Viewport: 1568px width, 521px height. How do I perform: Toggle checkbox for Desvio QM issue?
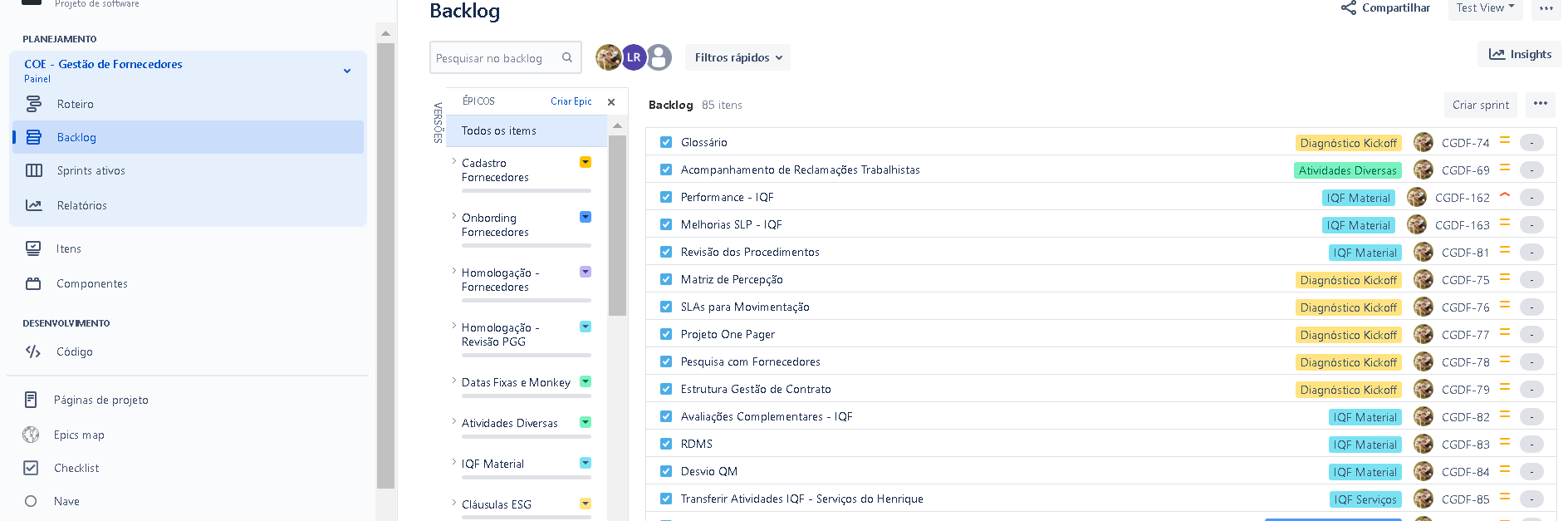tap(666, 471)
